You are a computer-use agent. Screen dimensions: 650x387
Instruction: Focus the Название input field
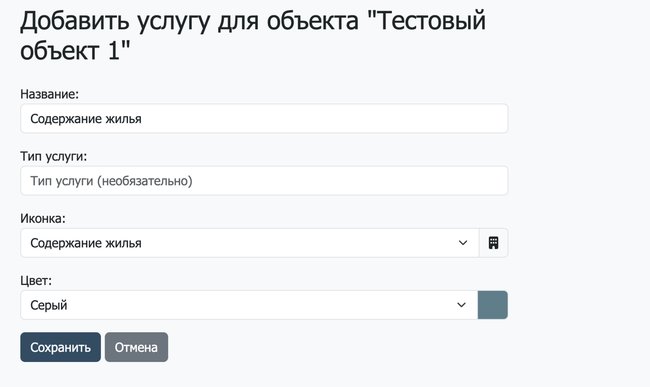[x=264, y=119]
